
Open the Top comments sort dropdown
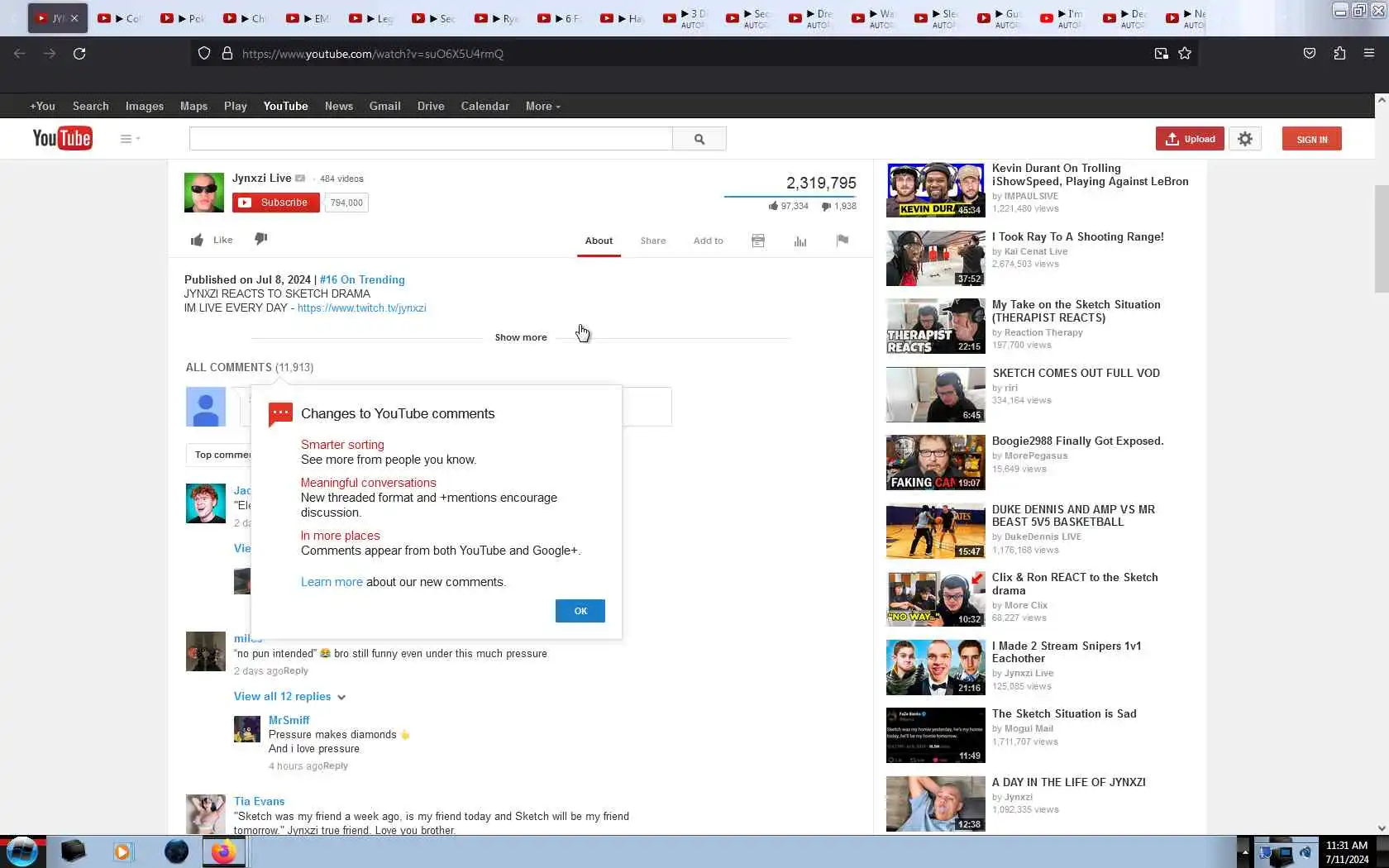coord(219,455)
